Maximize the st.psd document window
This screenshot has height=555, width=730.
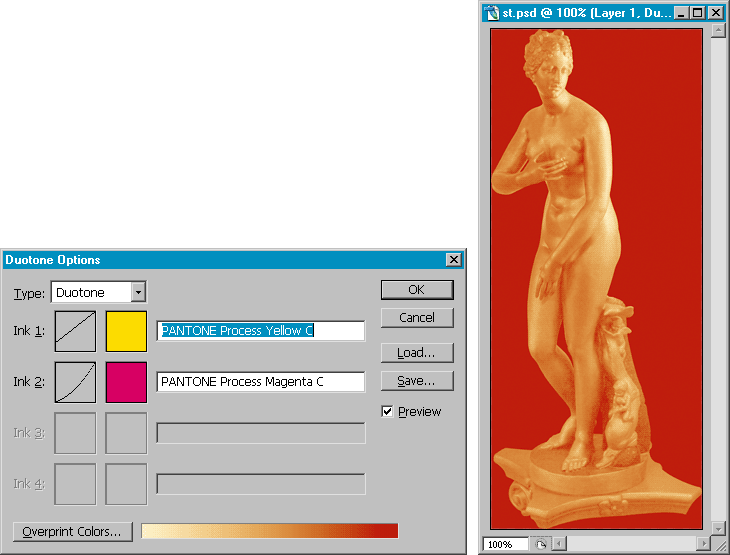click(x=697, y=13)
